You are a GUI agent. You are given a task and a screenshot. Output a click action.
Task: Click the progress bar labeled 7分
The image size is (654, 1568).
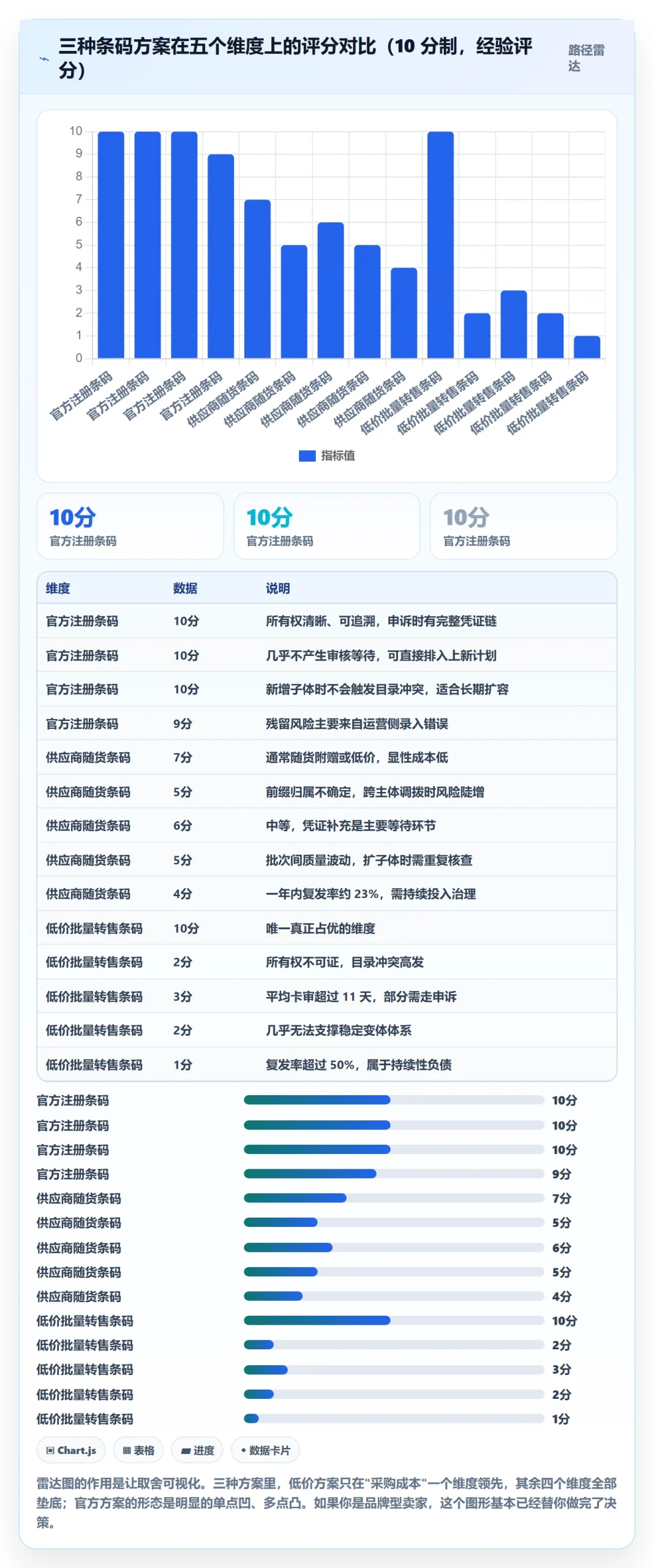tap(394, 1198)
